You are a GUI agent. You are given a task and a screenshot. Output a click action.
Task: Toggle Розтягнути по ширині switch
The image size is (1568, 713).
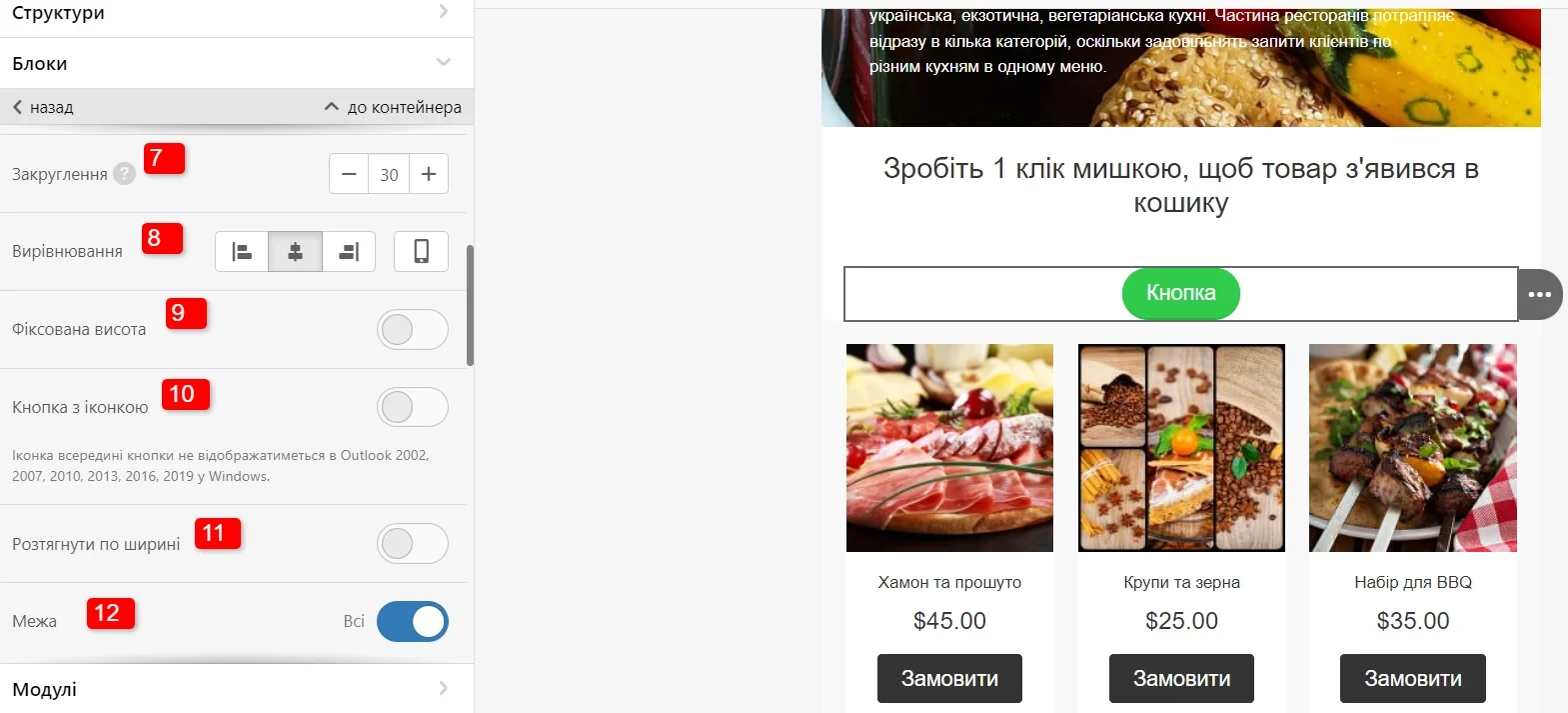413,544
